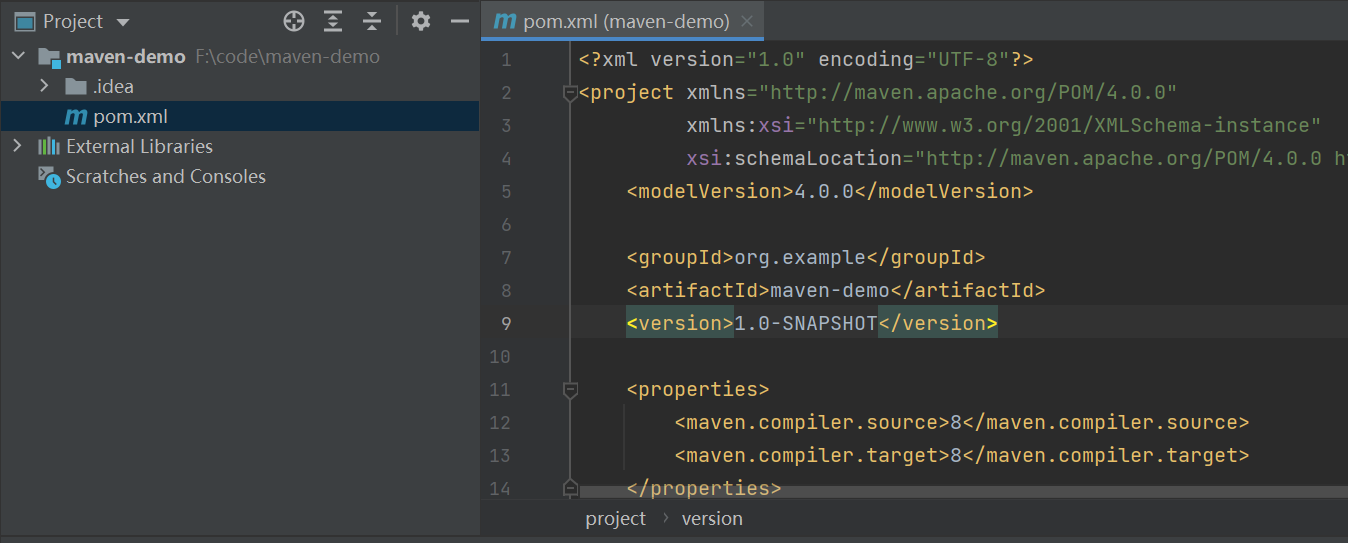Click the project breadcrumb below the editor
Screen dimensions: 1348x543
point(616,519)
